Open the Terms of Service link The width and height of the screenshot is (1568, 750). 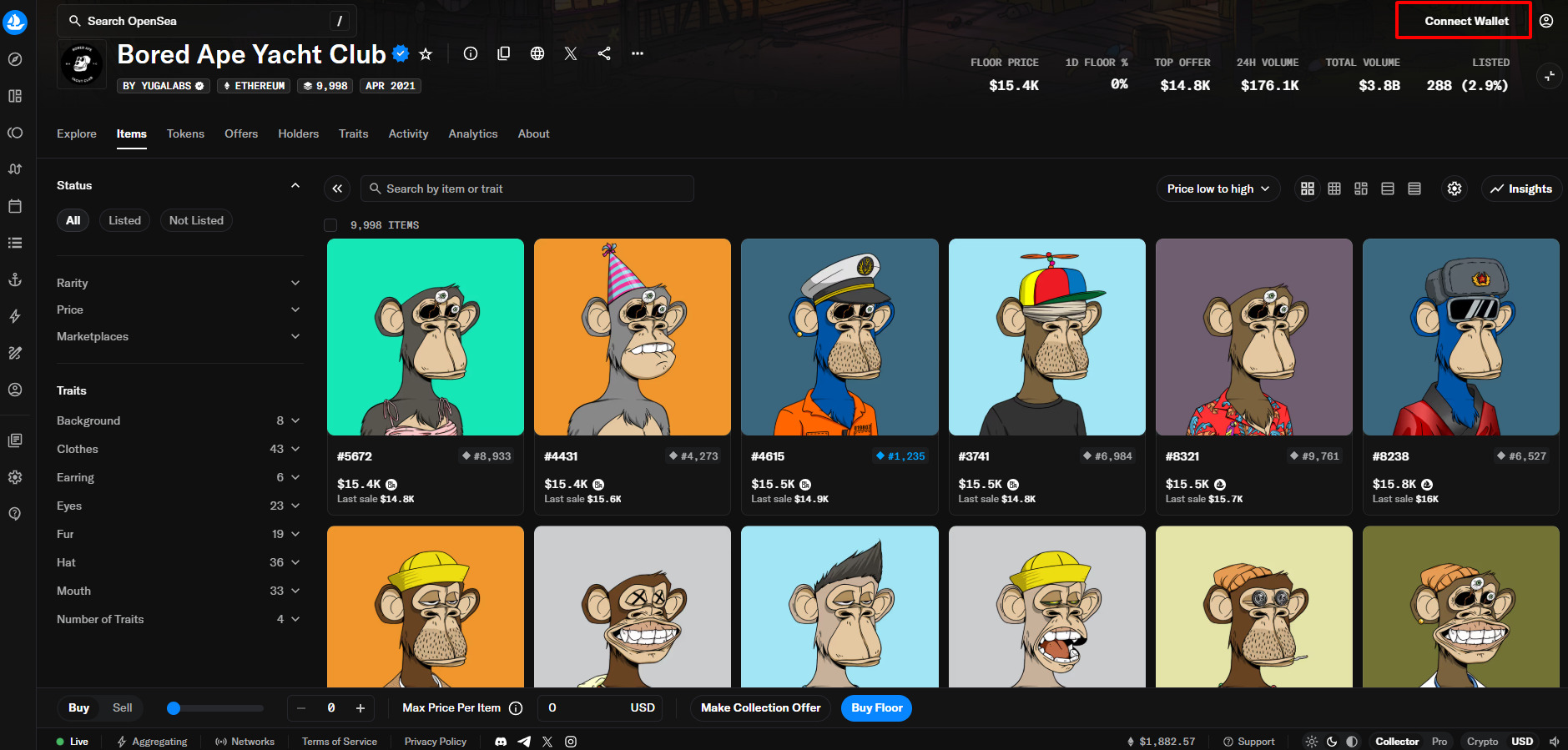(340, 742)
